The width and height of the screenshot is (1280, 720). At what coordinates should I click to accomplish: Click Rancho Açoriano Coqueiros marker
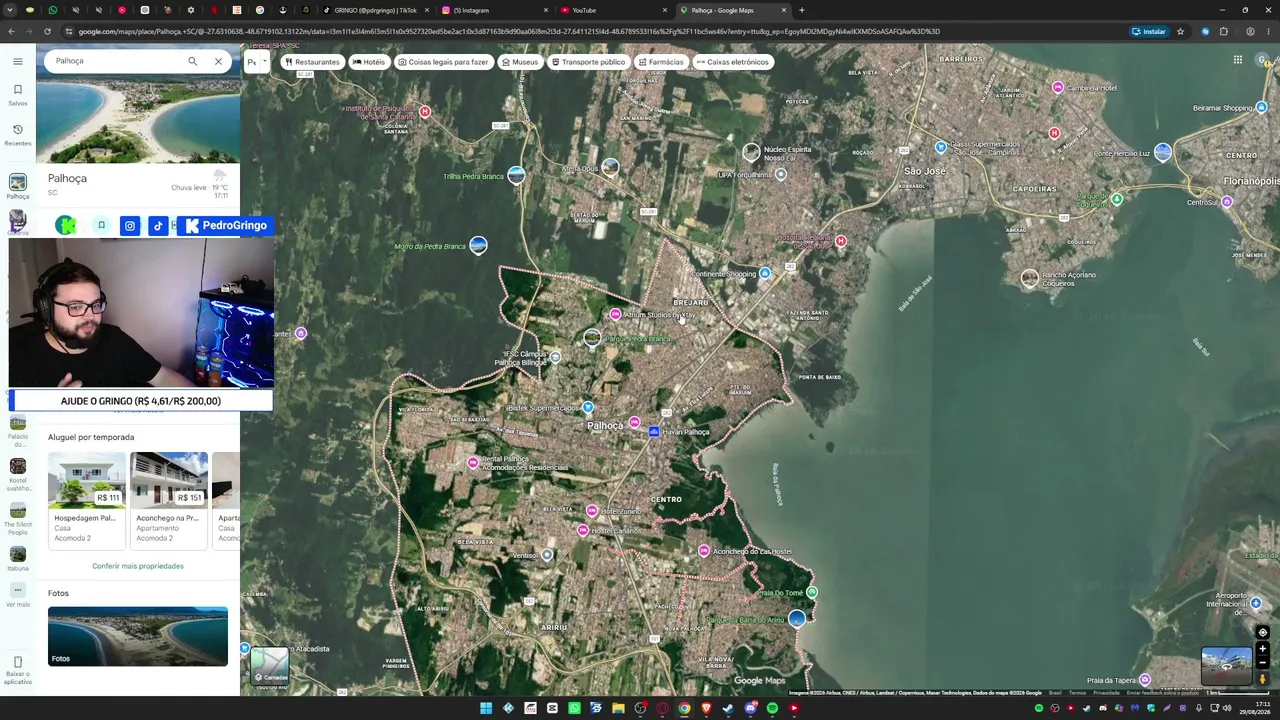click(1030, 279)
